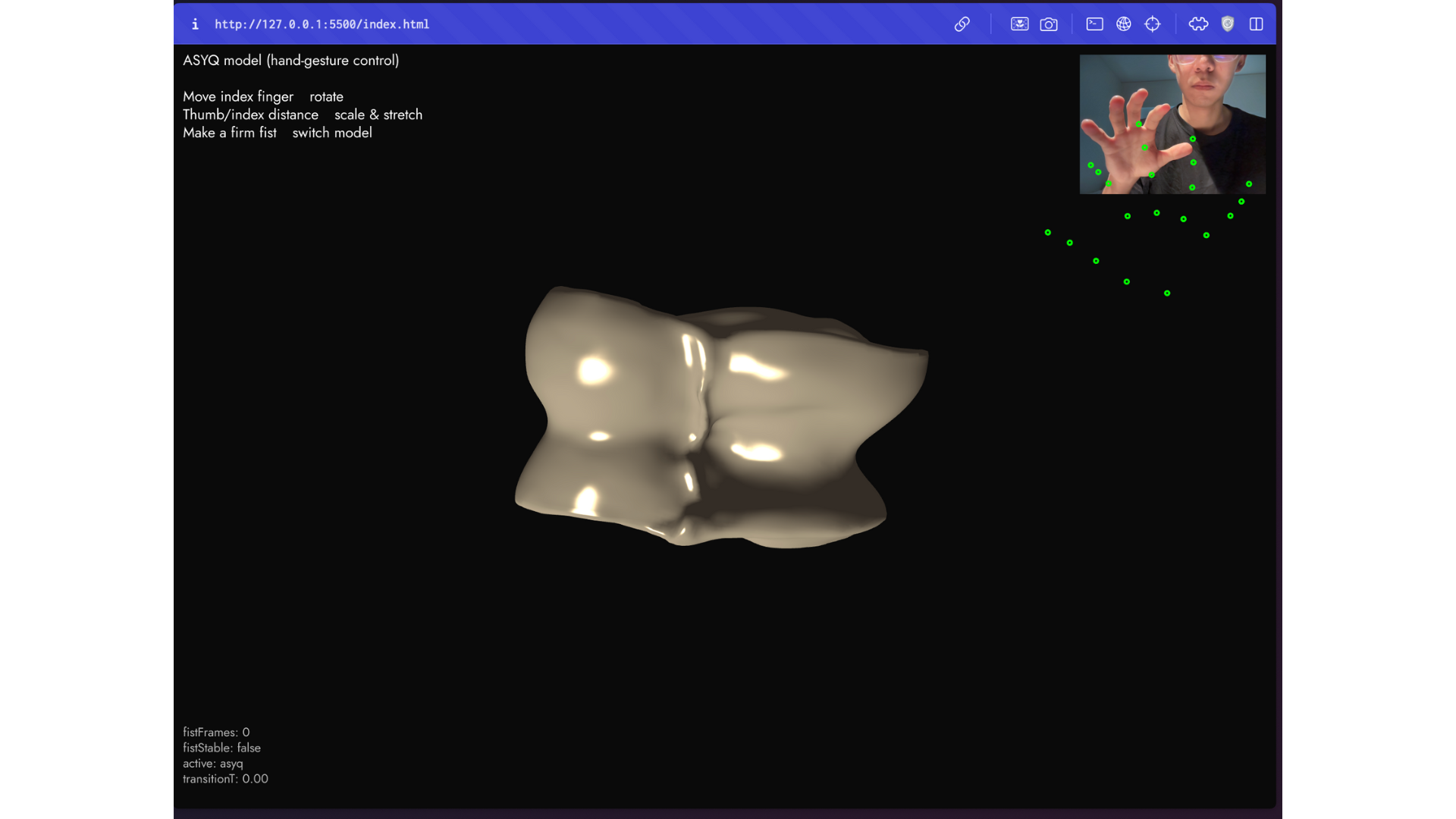Take a screenshot with the camera icon
Screen dimensions: 1456x819
click(1049, 24)
